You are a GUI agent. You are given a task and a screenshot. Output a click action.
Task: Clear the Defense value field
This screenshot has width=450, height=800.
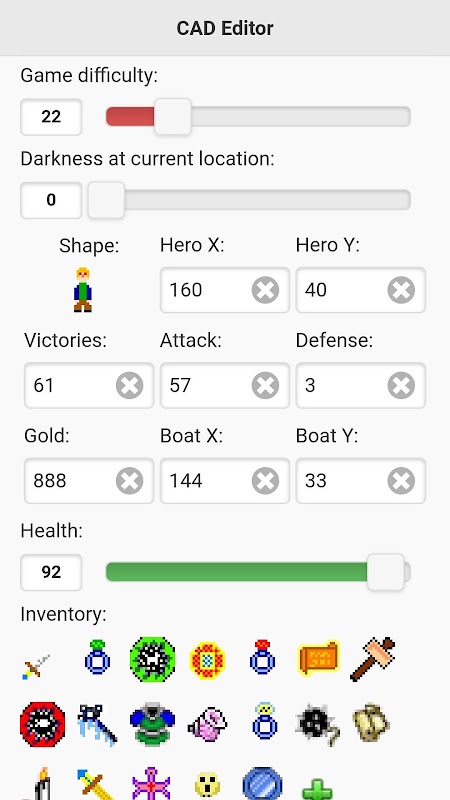pyautogui.click(x=401, y=386)
